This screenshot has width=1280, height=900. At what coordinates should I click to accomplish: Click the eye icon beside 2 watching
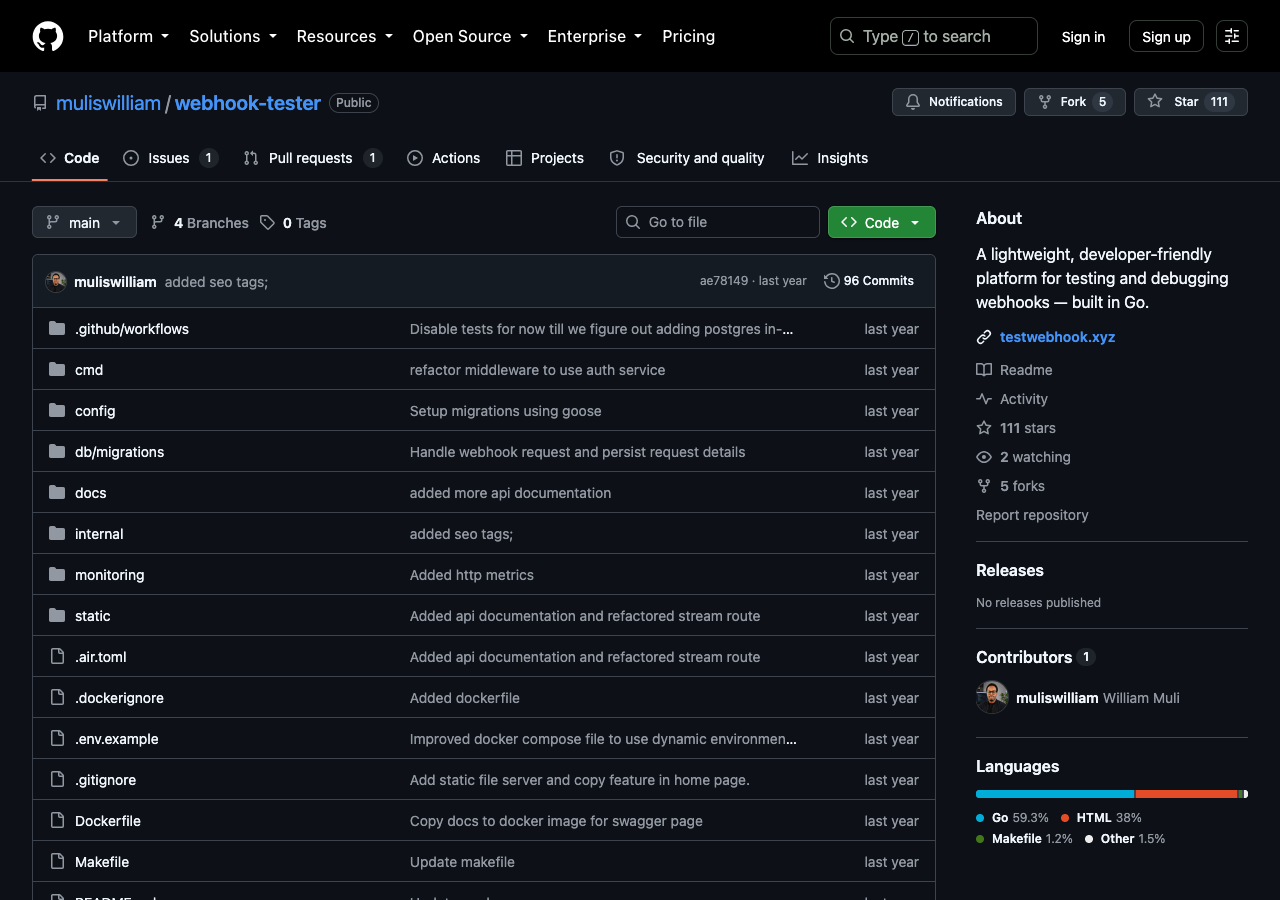pos(984,457)
